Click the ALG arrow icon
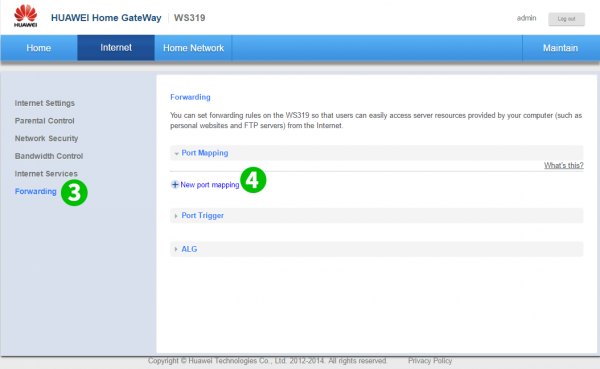Screen dimensions: 600x369 (176, 249)
